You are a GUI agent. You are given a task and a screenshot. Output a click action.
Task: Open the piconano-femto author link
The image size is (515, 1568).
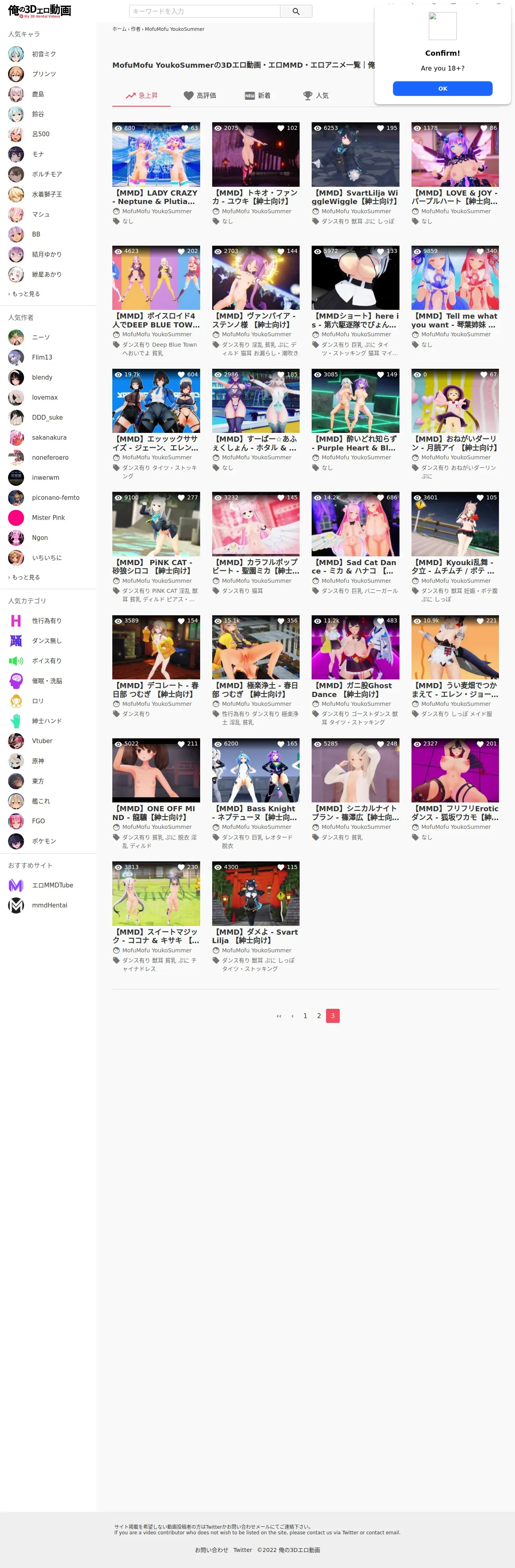[x=56, y=498]
